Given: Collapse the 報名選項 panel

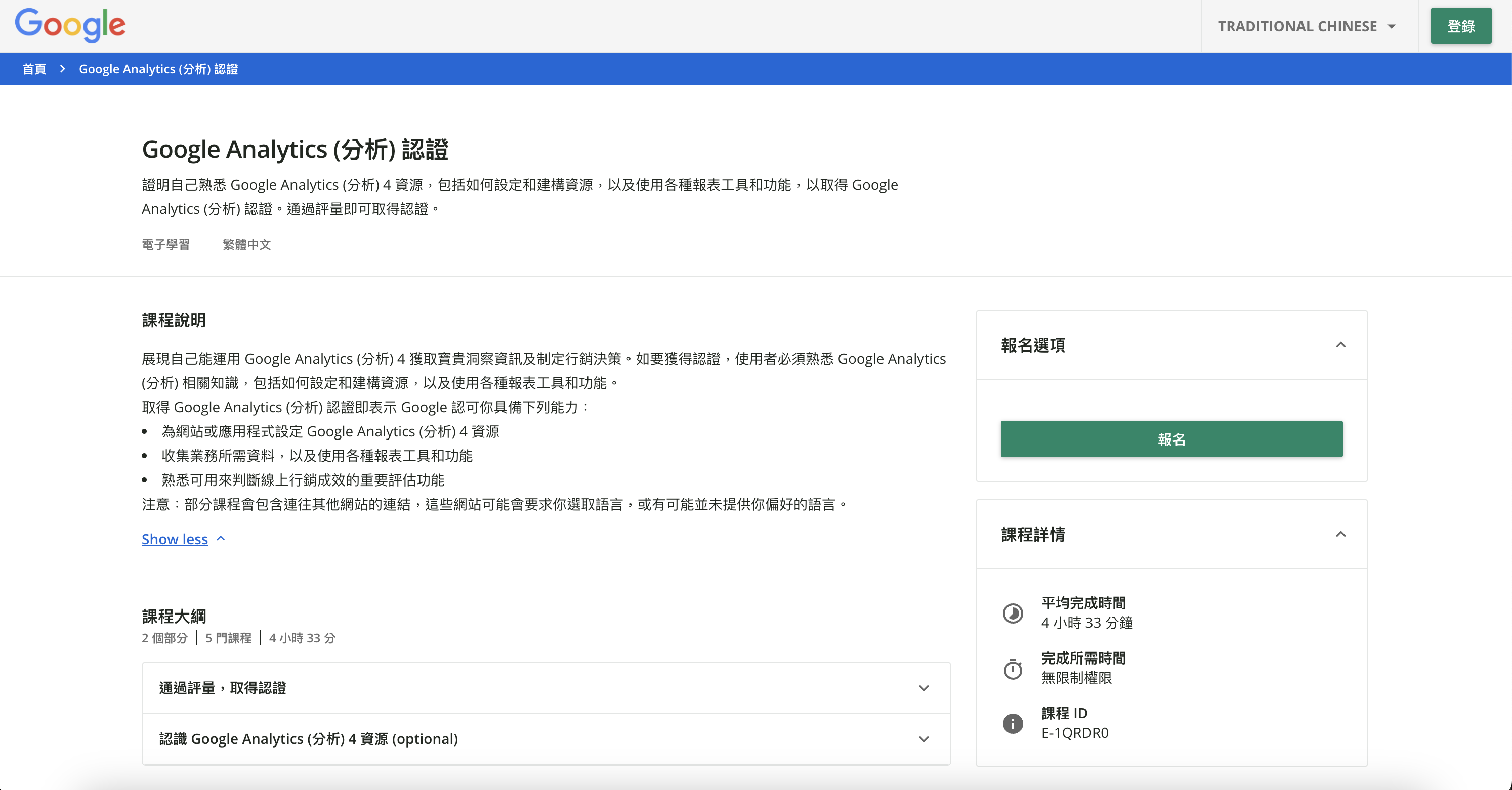Looking at the screenshot, I should (1340, 345).
